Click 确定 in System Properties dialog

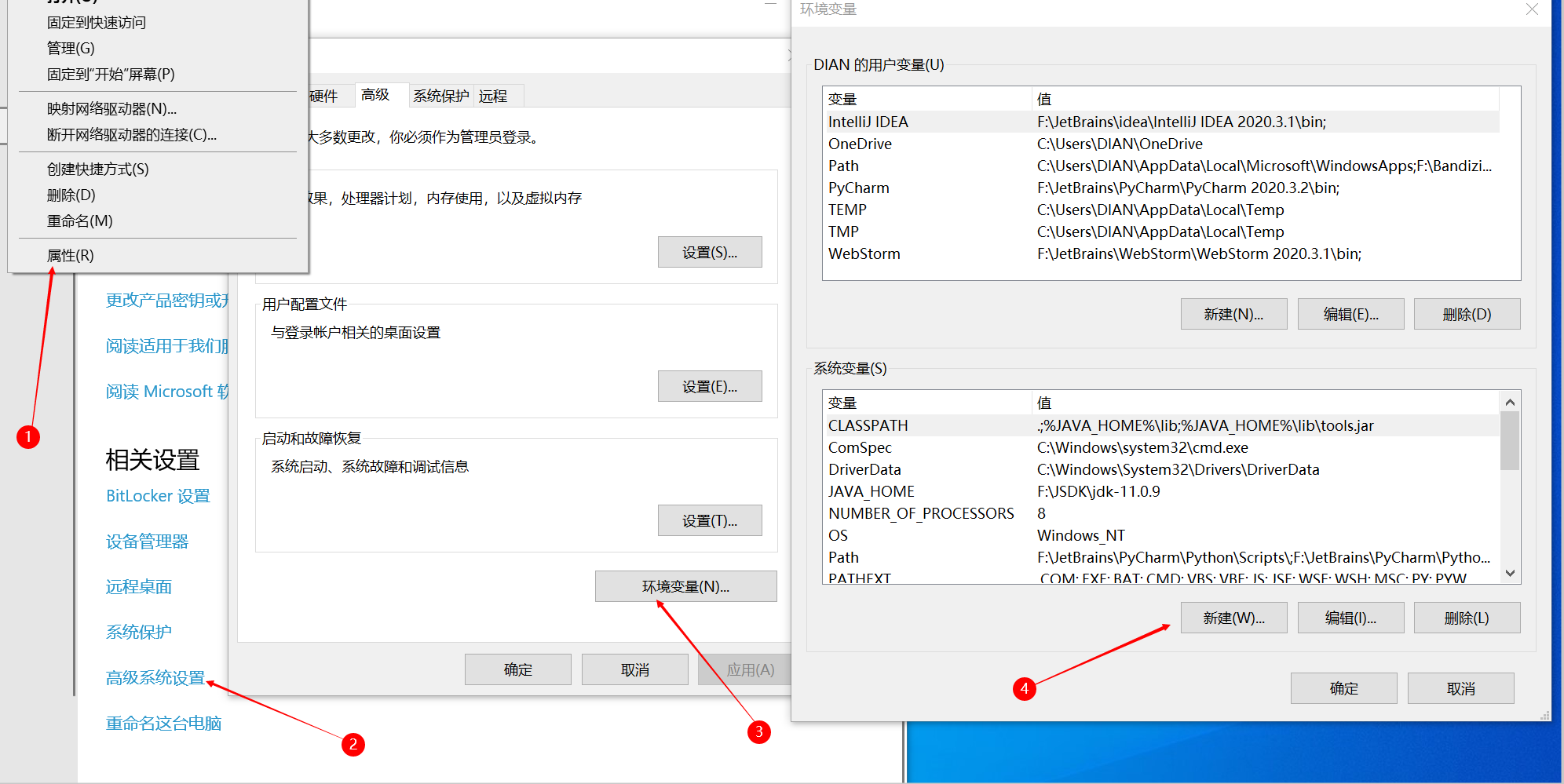click(518, 669)
